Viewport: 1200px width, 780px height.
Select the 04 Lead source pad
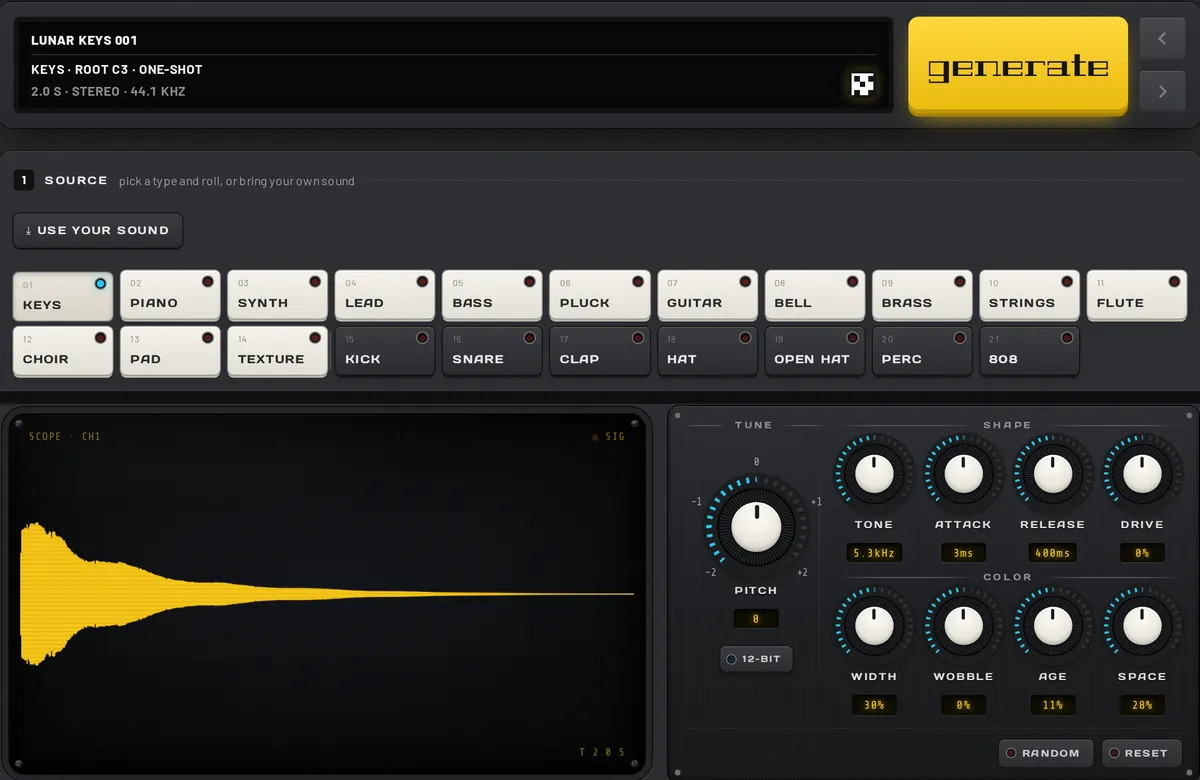(385, 295)
